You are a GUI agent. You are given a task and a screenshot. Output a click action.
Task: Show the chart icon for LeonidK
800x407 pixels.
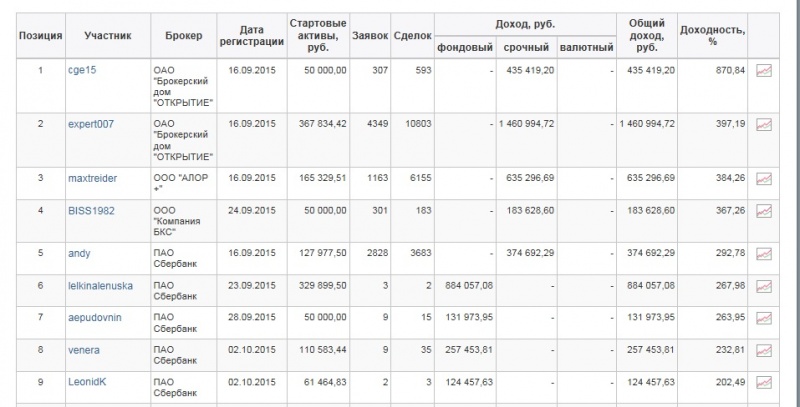point(763,383)
